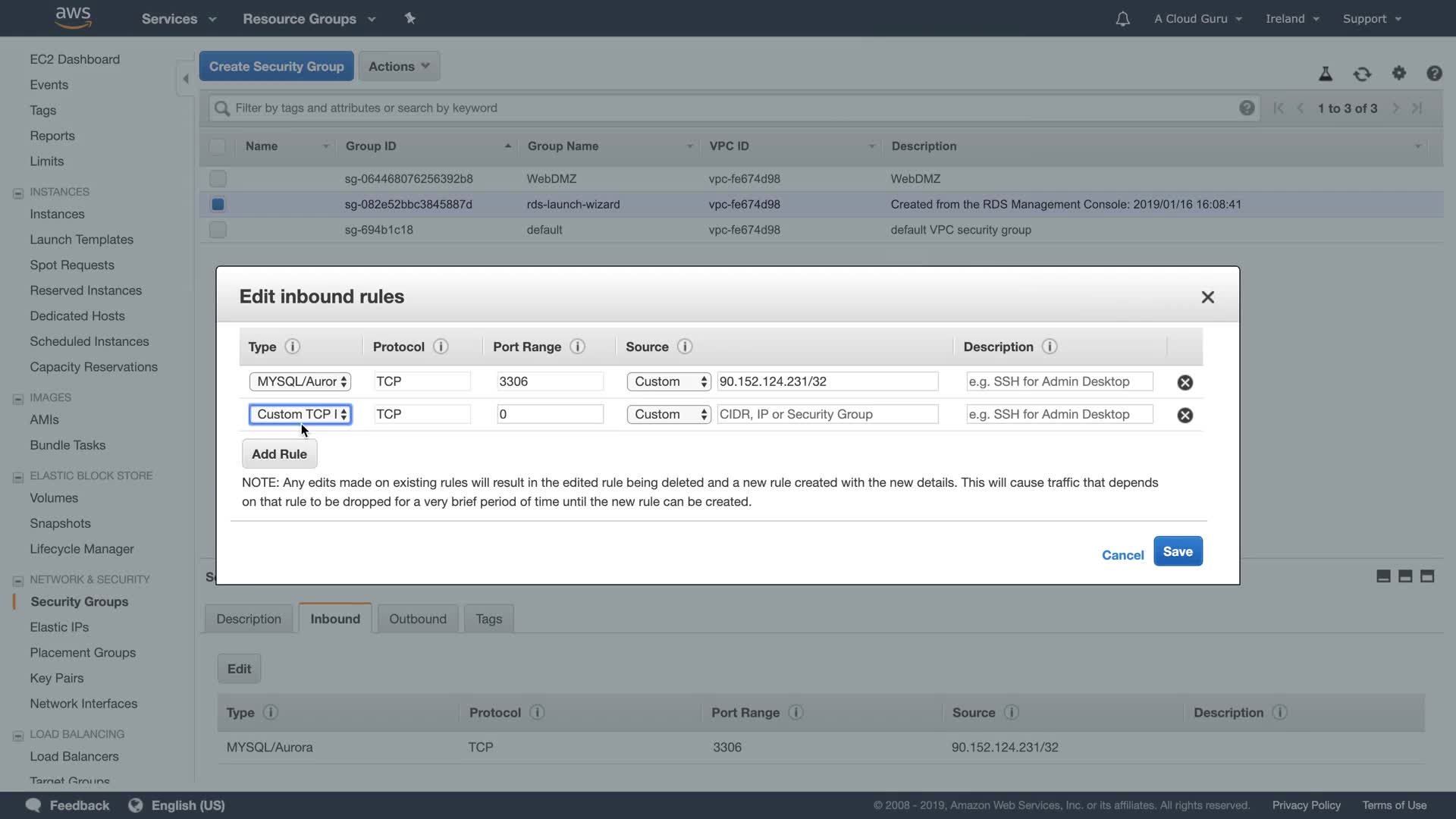Check the WebDMZ security group checkbox
Screen dimensions: 1456x819
(218, 179)
